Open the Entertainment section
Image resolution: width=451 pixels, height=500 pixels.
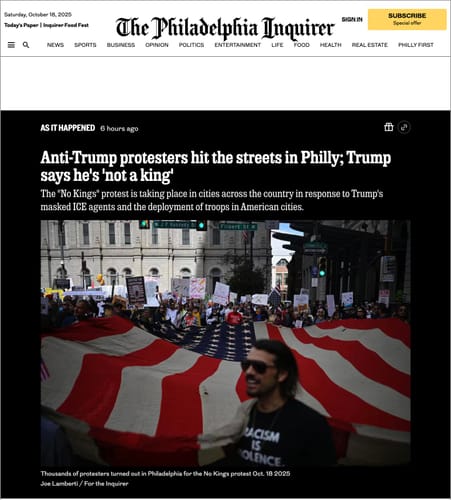238,45
